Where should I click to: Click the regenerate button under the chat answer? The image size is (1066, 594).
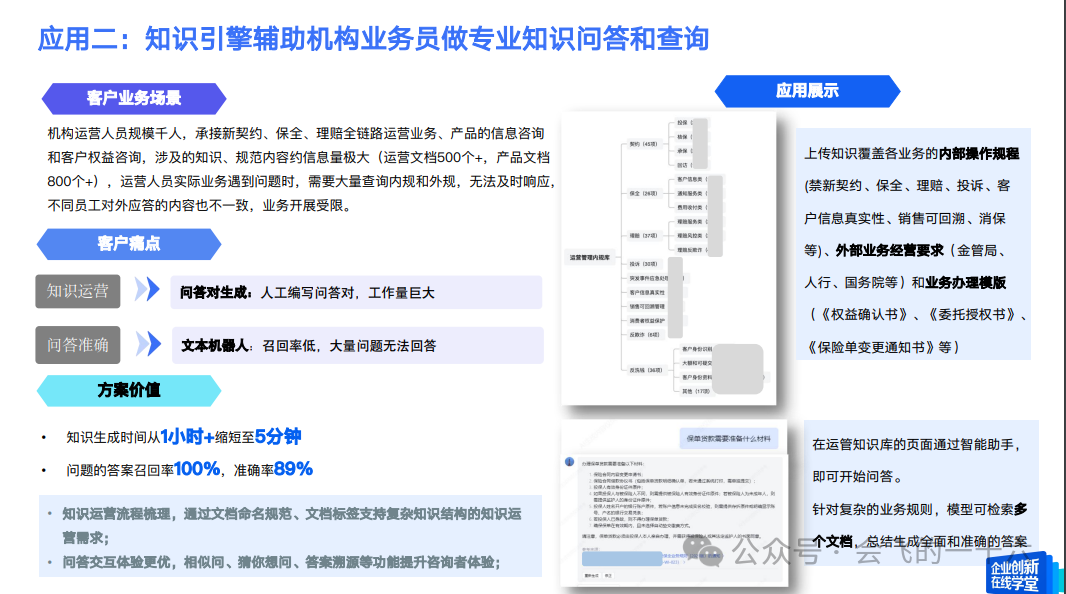click(x=591, y=576)
